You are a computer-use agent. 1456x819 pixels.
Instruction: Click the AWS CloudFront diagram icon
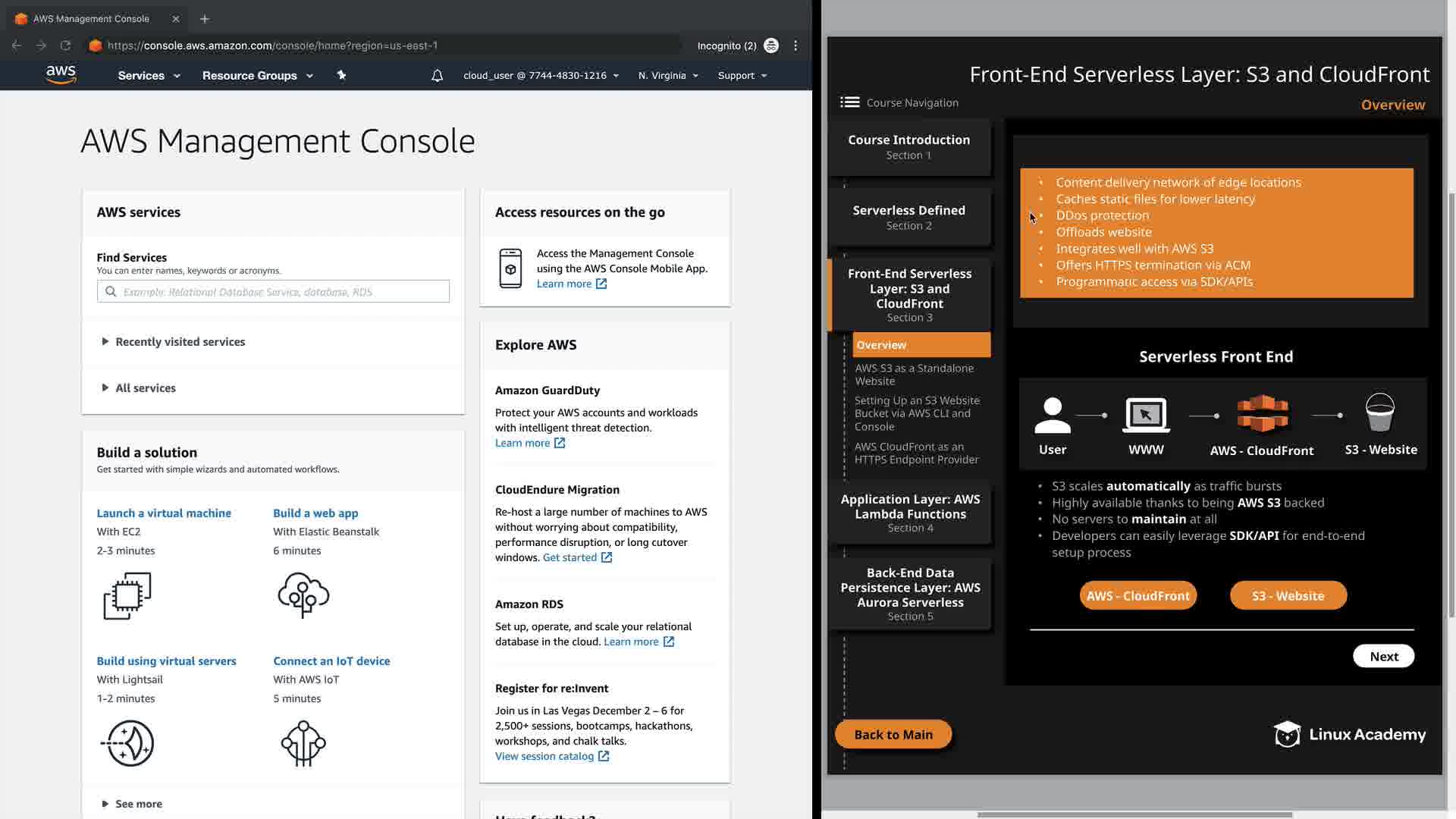(x=1262, y=414)
